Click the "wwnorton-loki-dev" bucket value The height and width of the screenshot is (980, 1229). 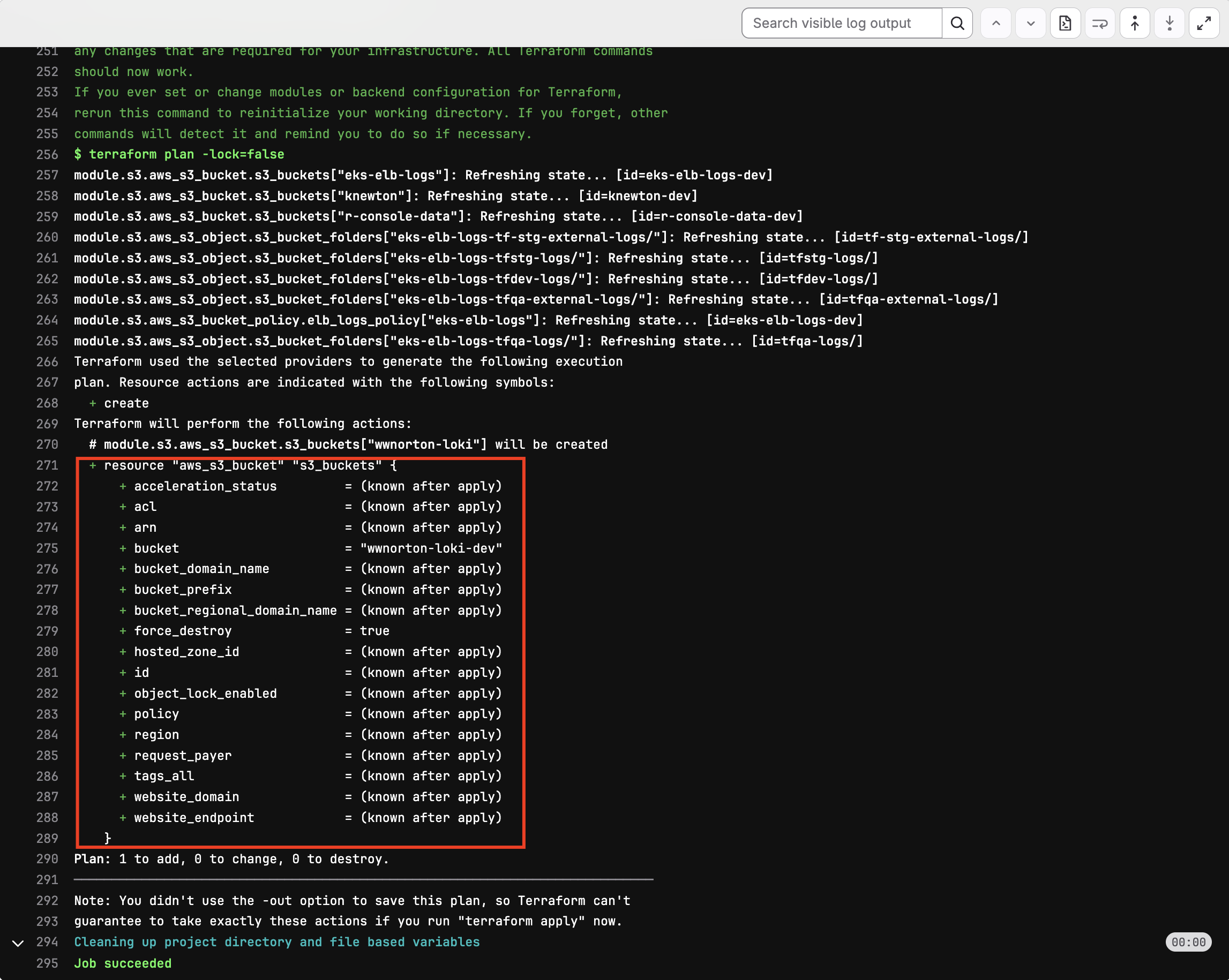(x=431, y=548)
